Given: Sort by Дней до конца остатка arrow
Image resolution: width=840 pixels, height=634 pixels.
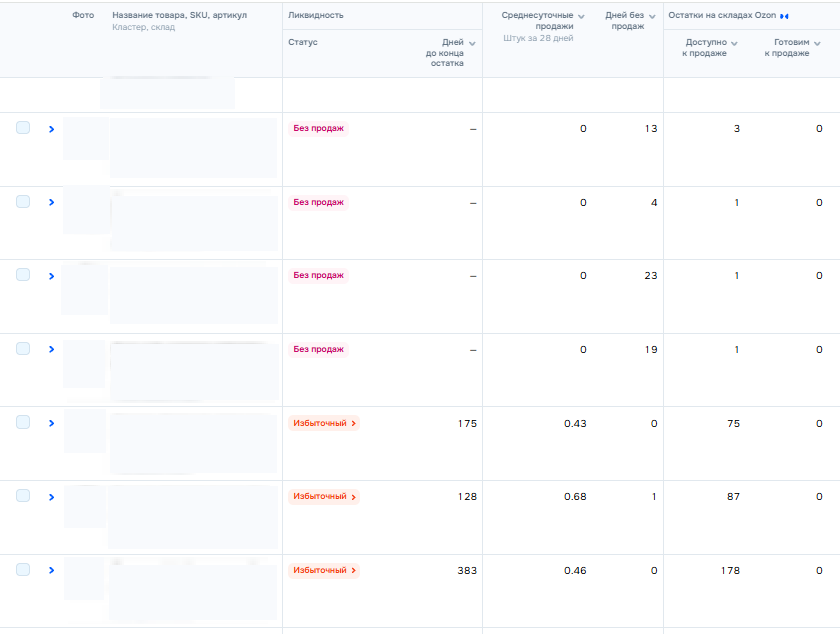Looking at the screenshot, I should (472, 43).
